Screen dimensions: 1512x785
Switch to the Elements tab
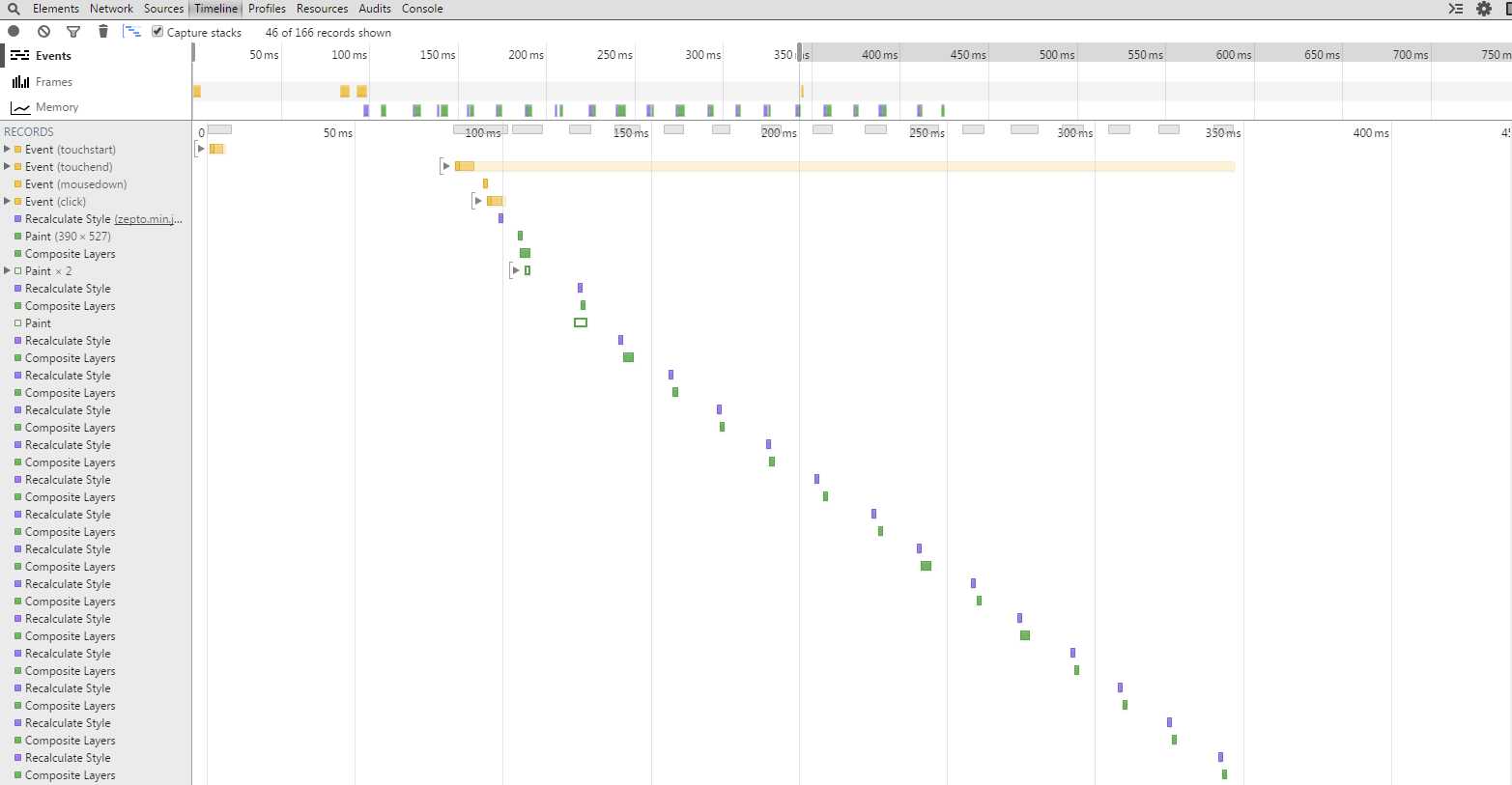pos(56,9)
